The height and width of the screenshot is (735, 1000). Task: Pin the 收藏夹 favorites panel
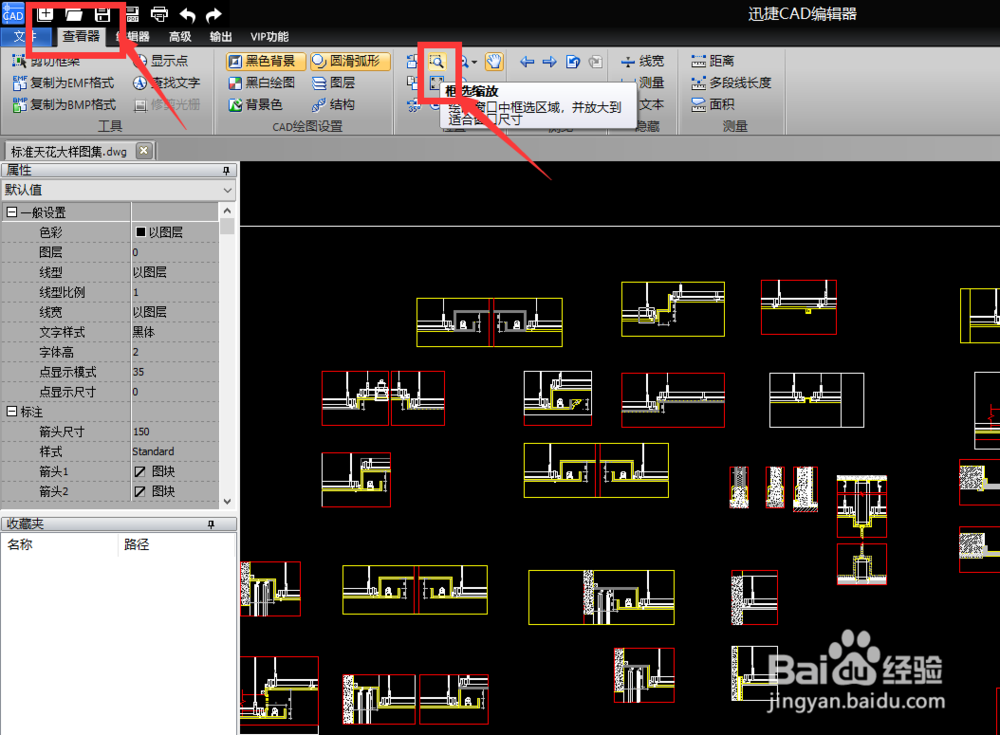click(210, 524)
